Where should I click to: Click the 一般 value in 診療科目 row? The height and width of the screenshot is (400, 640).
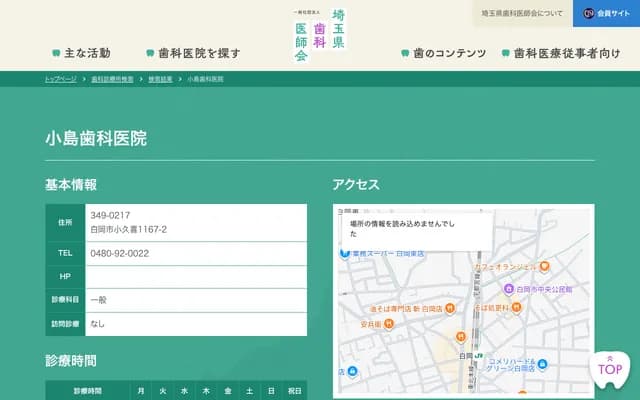(x=98, y=300)
